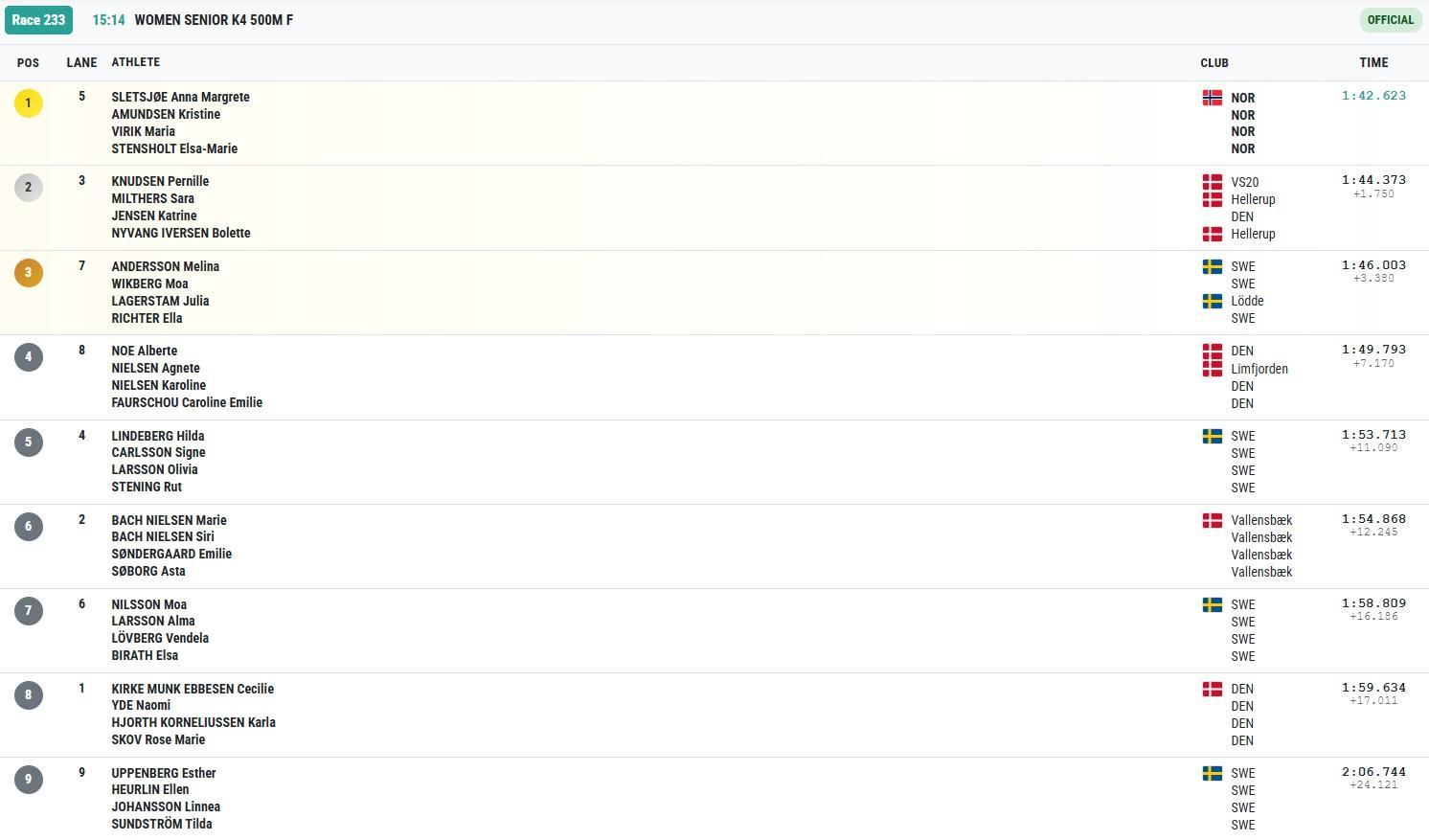Screen dimensions: 1429x840
Task: Click the grey position 9 badge
Action: [x=29, y=780]
